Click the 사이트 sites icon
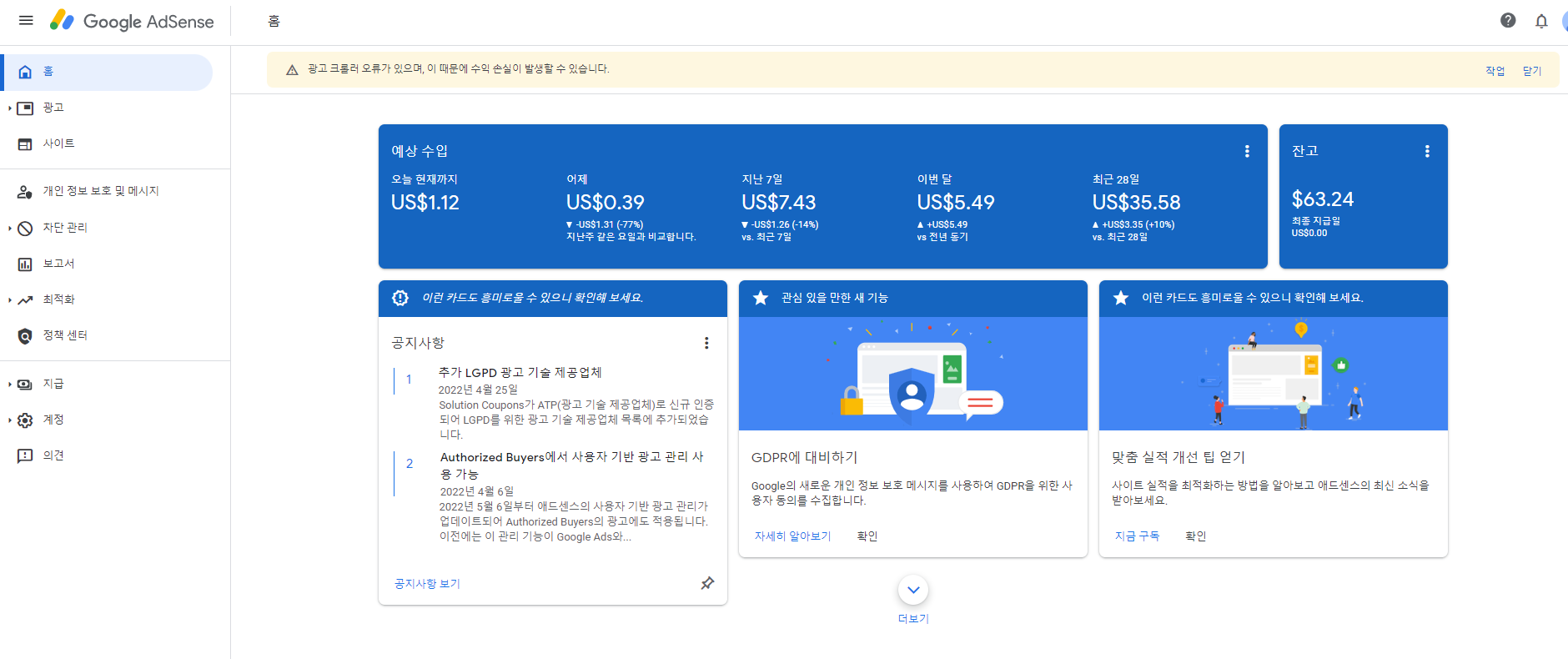 tap(25, 143)
